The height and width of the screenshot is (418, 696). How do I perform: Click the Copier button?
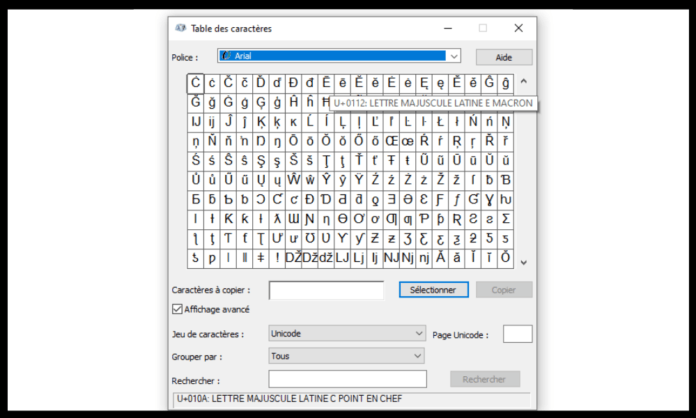pos(504,290)
